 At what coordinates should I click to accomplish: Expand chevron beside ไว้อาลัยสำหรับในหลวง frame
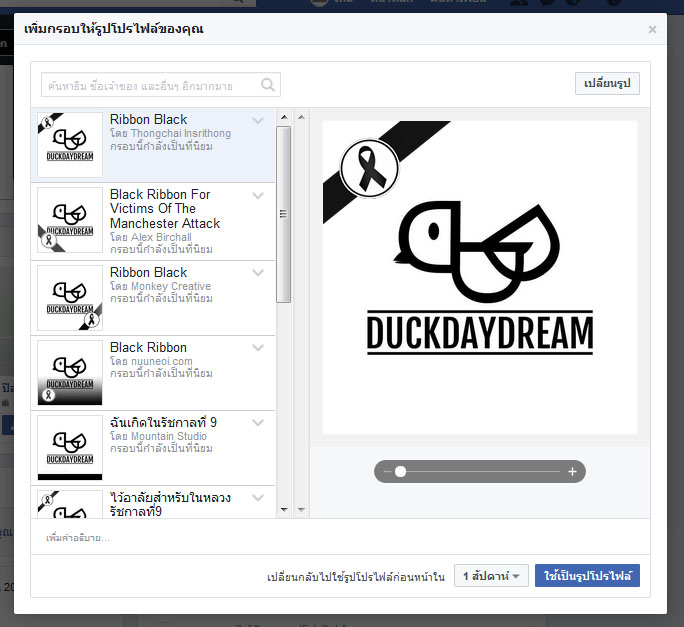(258, 498)
